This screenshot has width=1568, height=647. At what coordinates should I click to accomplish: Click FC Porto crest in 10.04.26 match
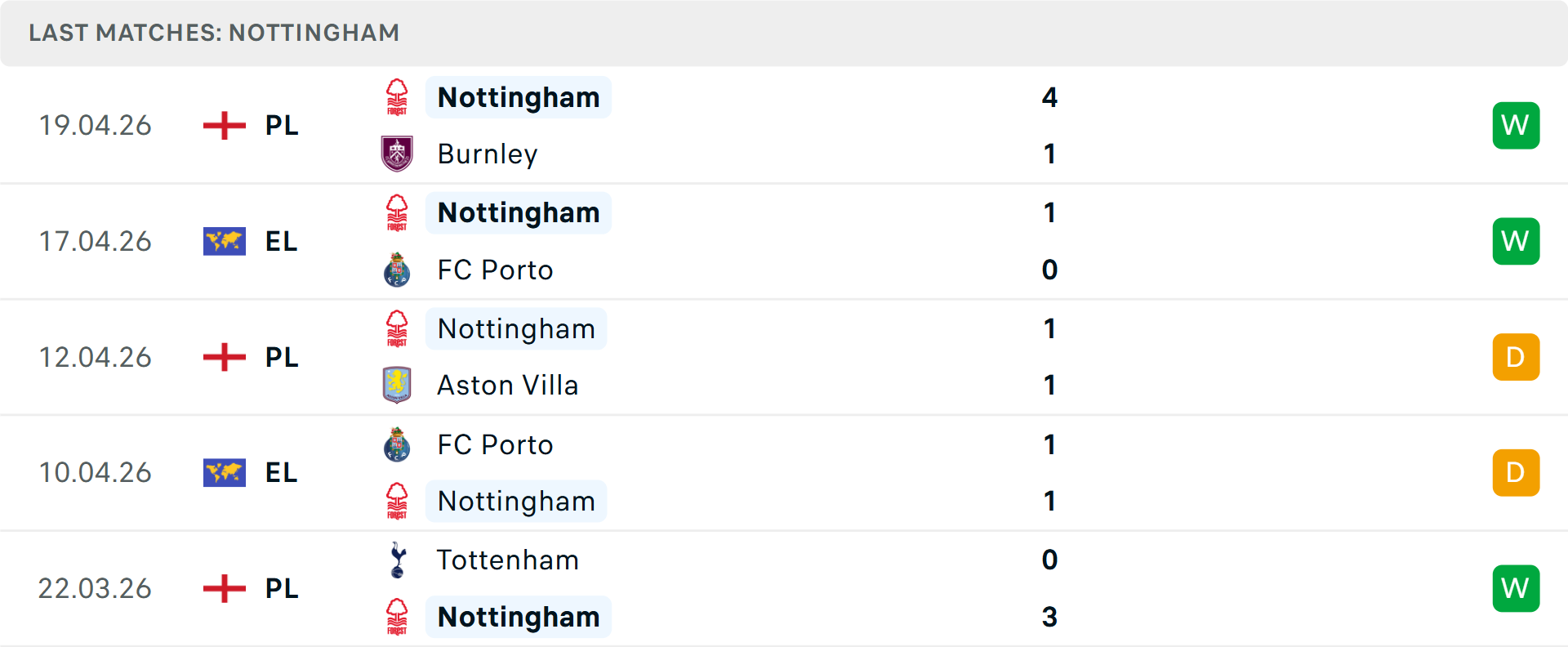[397, 444]
